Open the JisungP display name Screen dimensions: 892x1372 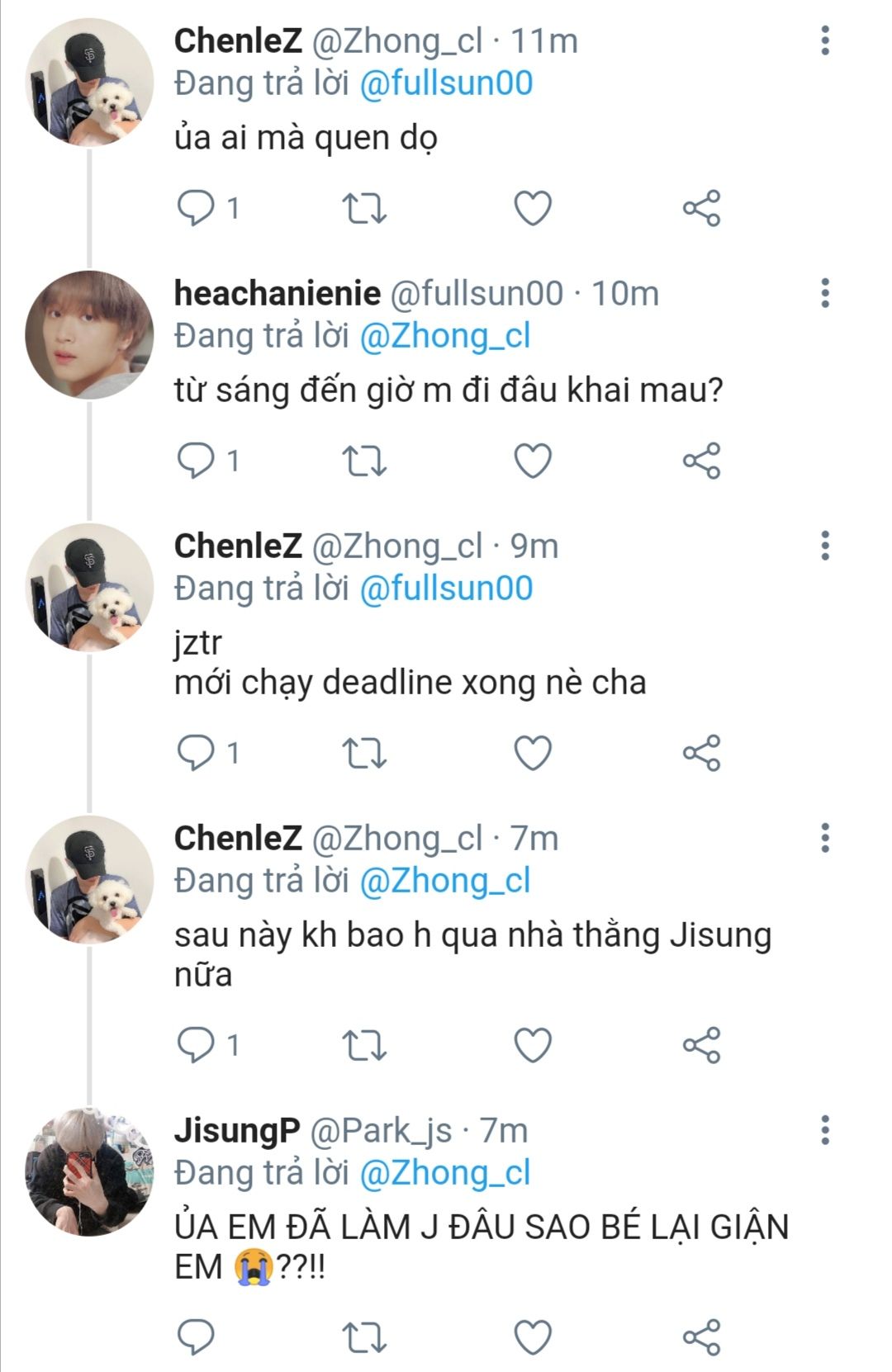(236, 1130)
